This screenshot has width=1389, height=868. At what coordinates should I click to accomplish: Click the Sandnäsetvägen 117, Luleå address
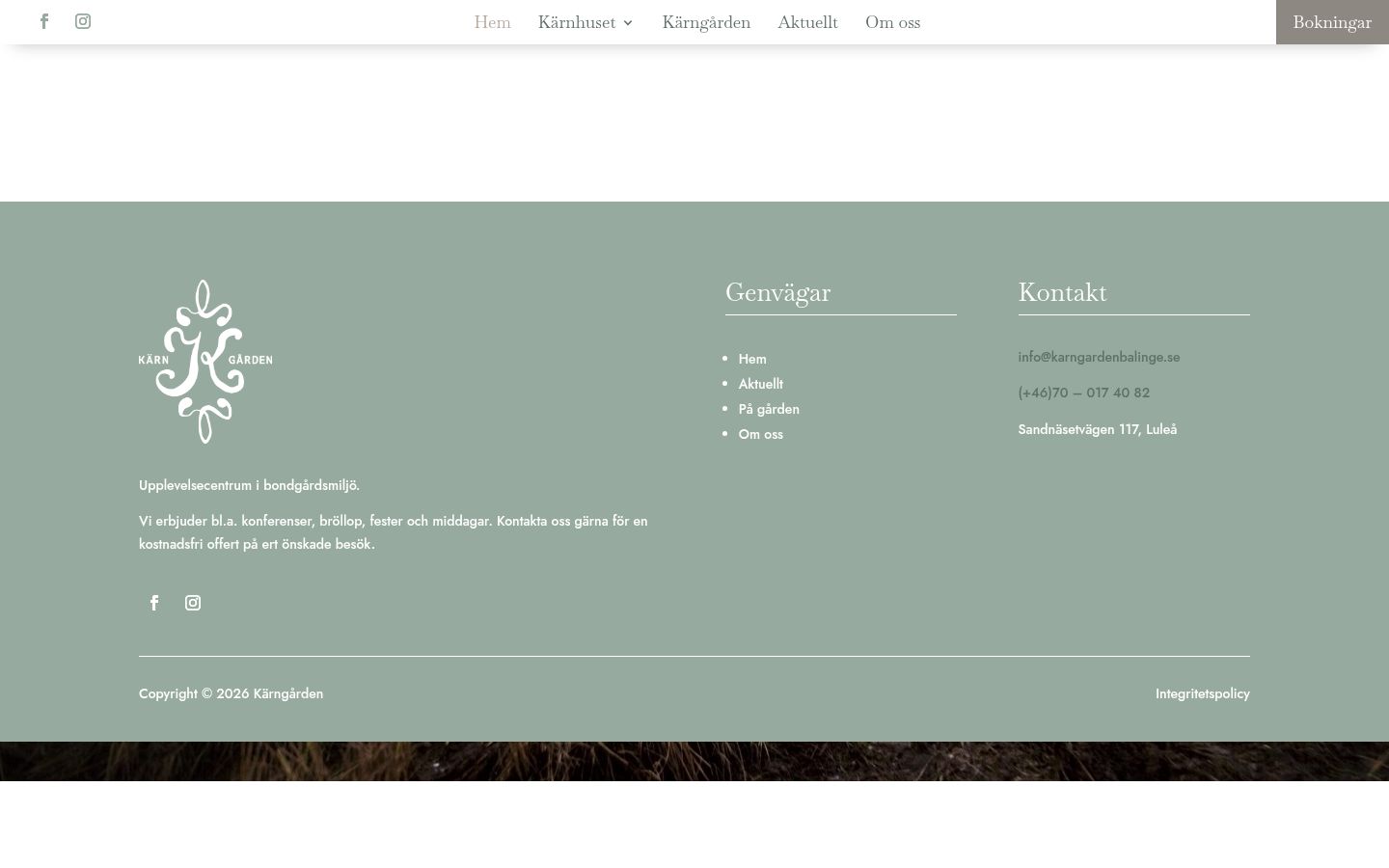[x=1098, y=429]
